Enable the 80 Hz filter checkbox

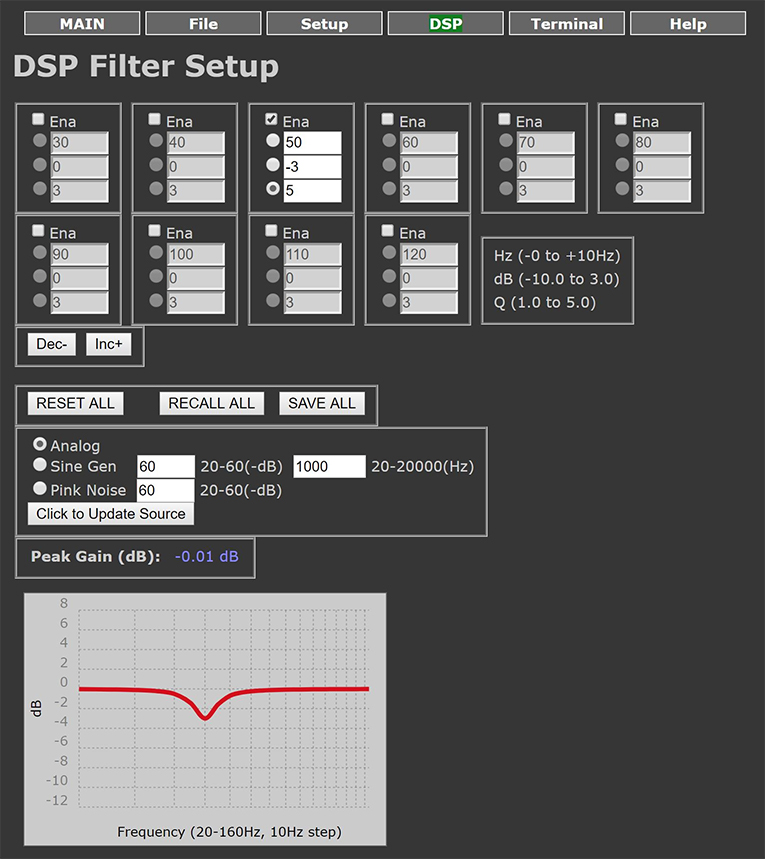[621, 120]
